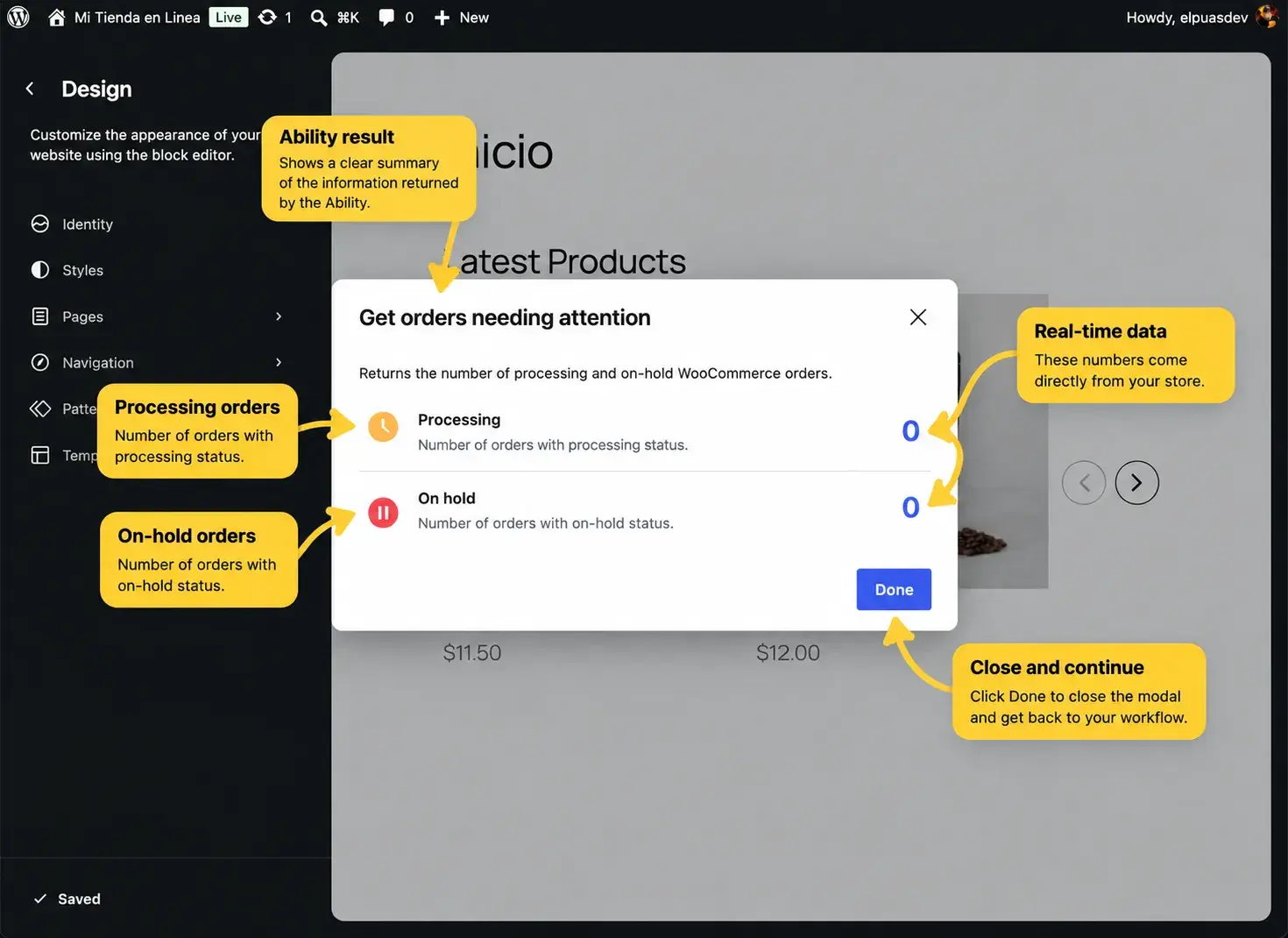Click the Identity sidebar icon

pos(40,224)
